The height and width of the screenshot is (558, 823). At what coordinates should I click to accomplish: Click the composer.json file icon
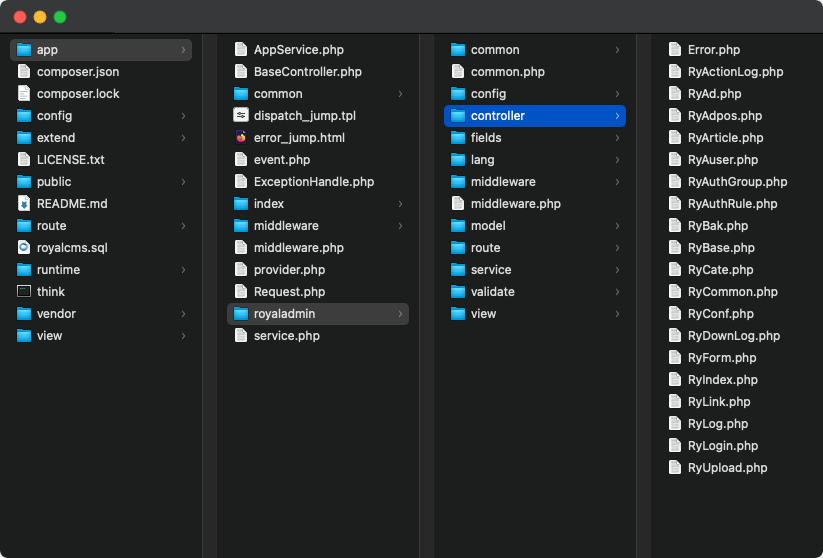[x=24, y=71]
